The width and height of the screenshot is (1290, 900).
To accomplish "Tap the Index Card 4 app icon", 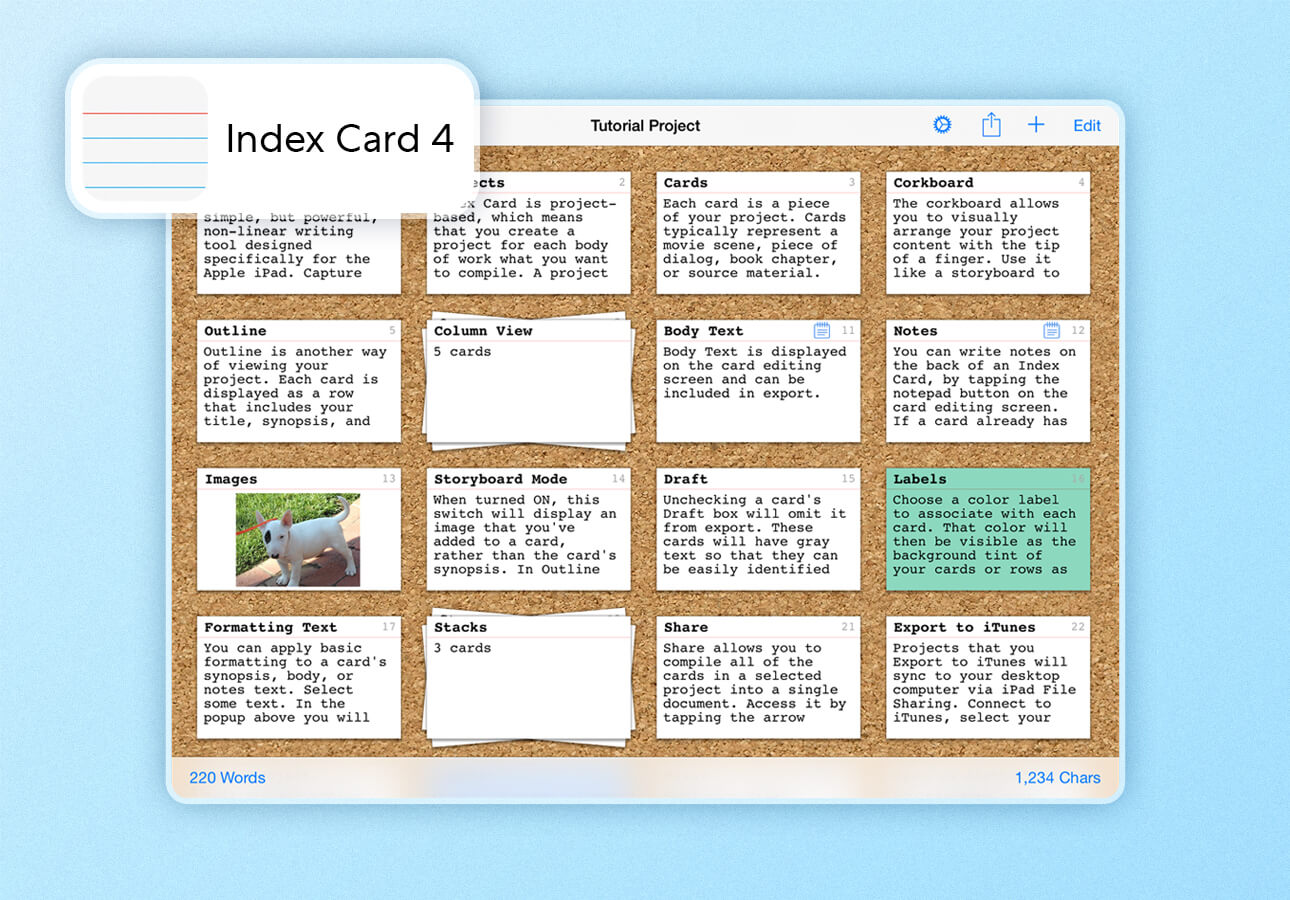I will tap(145, 138).
